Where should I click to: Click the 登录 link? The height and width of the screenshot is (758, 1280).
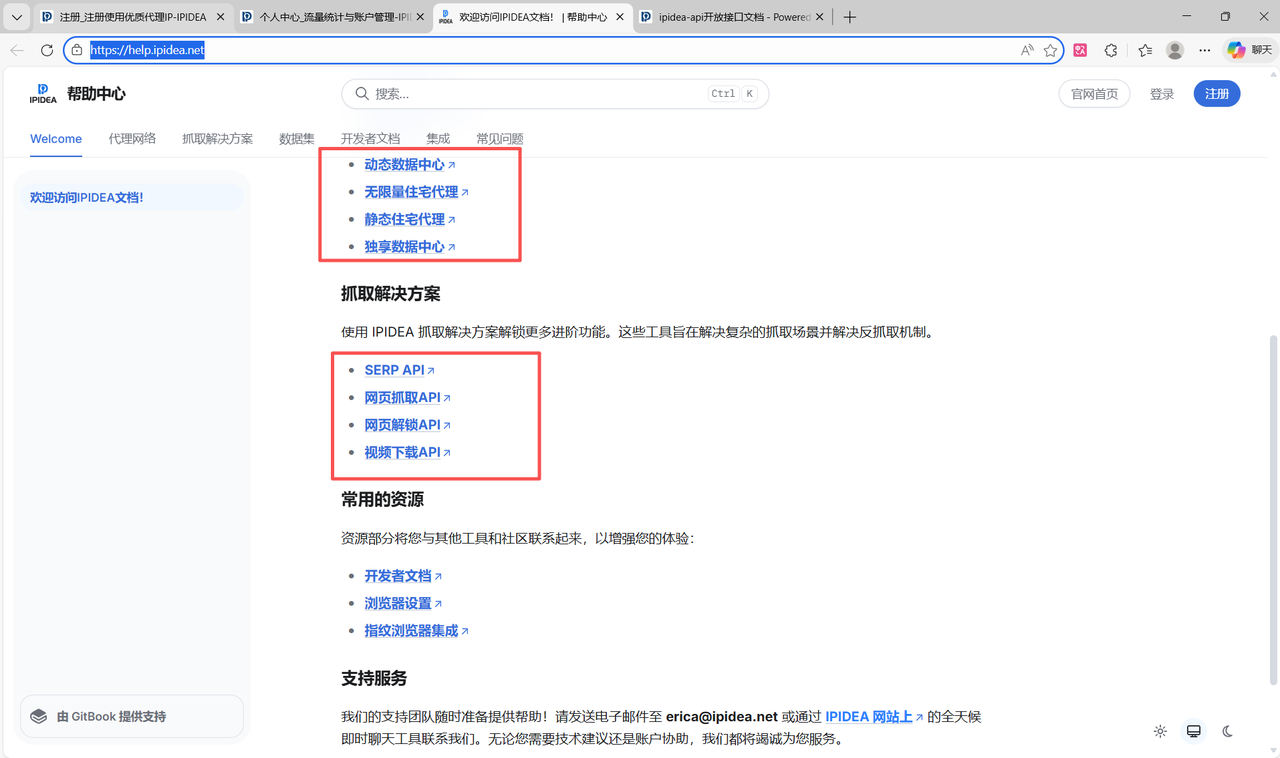pos(1162,94)
